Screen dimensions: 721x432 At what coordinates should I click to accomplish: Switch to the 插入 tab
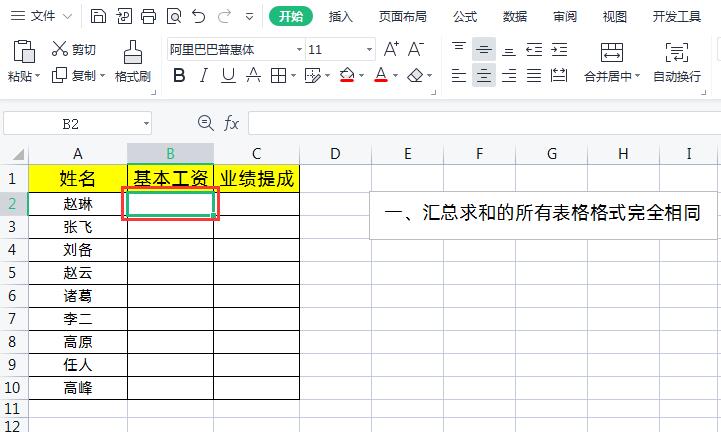(341, 17)
